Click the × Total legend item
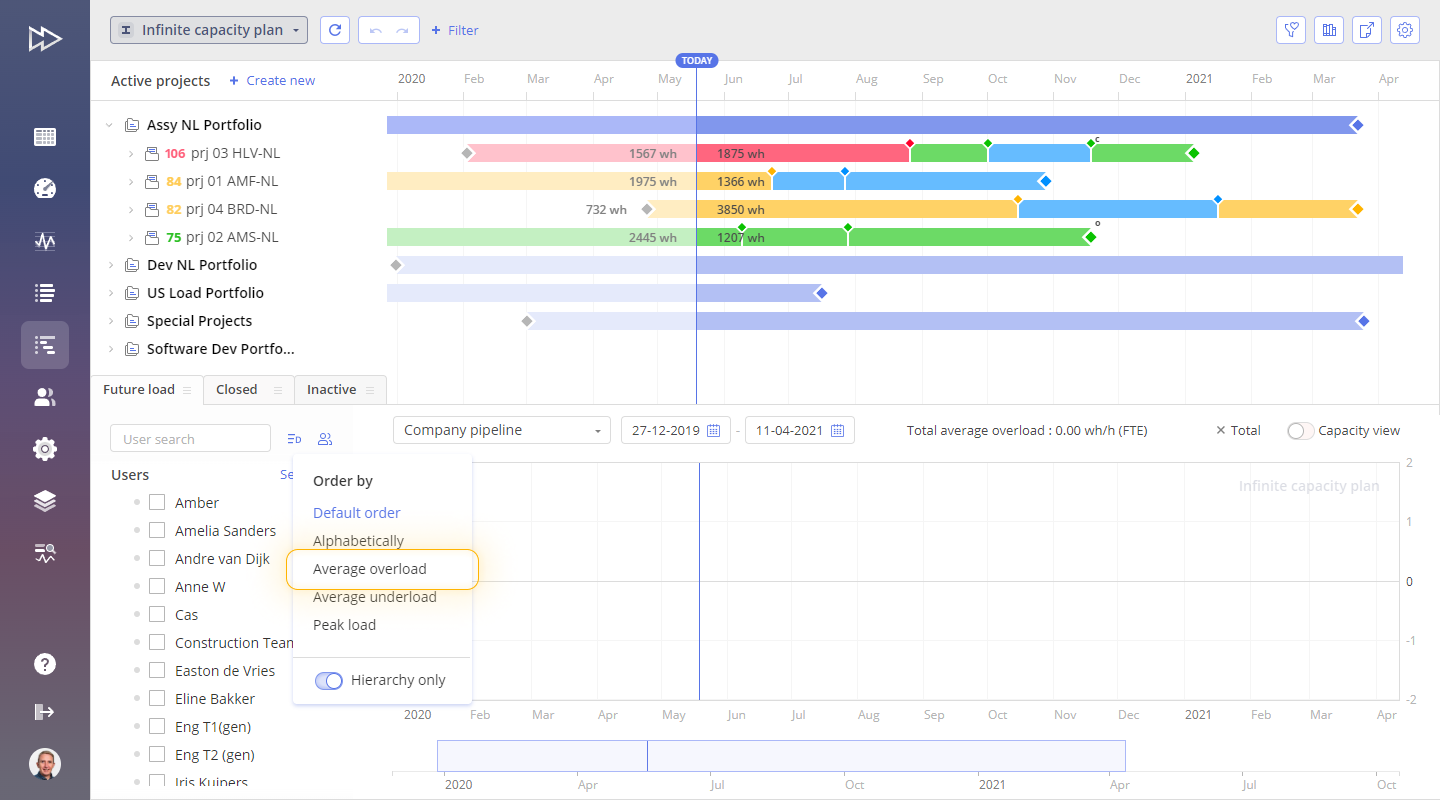This screenshot has width=1440, height=800. (1238, 430)
